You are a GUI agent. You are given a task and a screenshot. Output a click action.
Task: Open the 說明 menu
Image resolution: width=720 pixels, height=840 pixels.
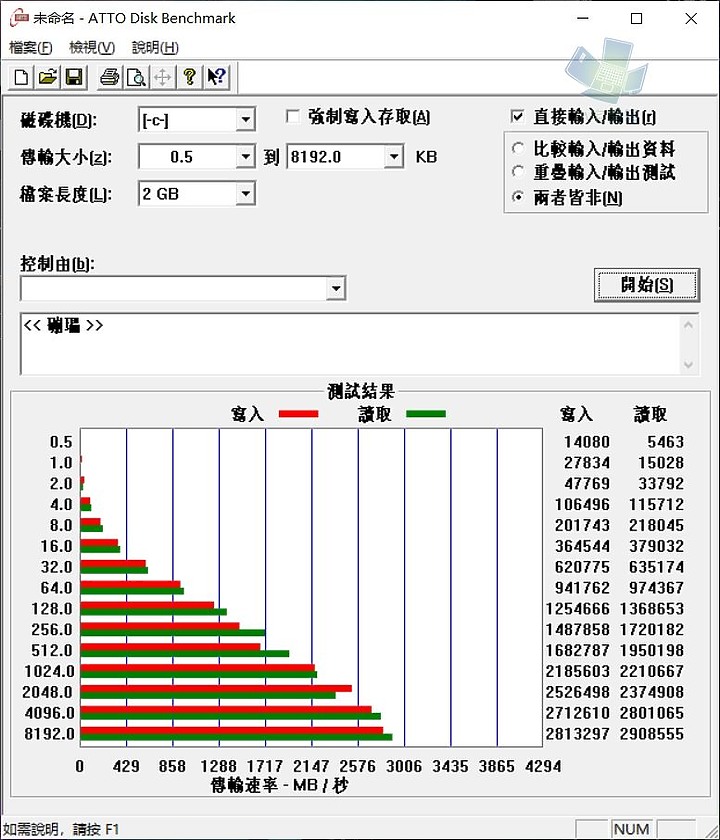pos(155,48)
